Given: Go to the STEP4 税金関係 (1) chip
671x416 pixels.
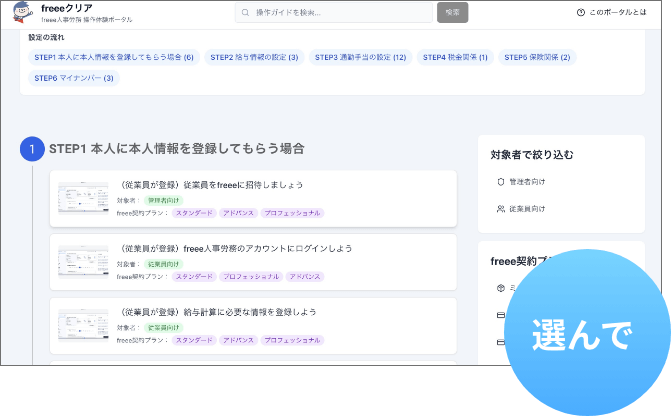Looking at the screenshot, I should pyautogui.click(x=455, y=58).
